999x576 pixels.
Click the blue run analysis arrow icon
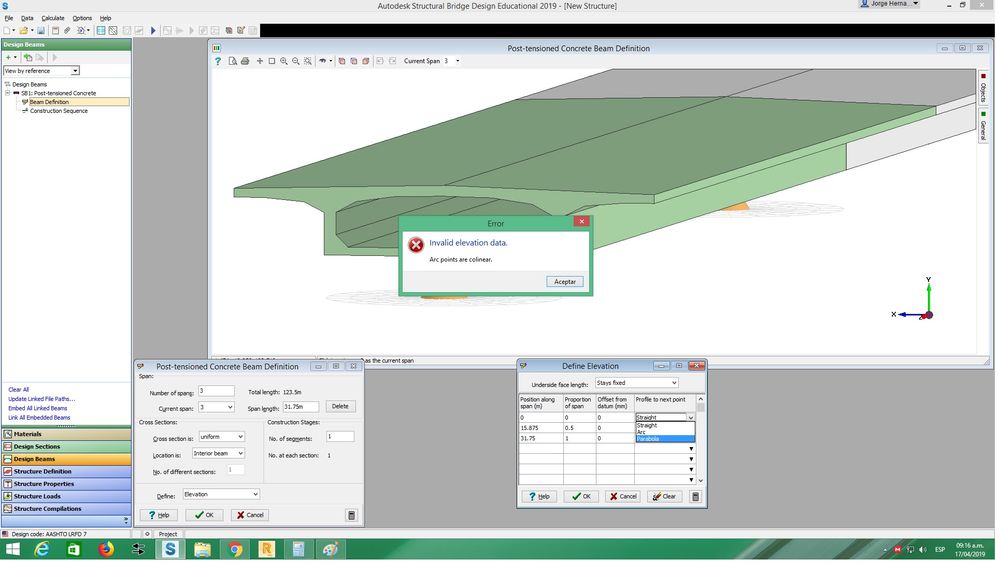153,31
